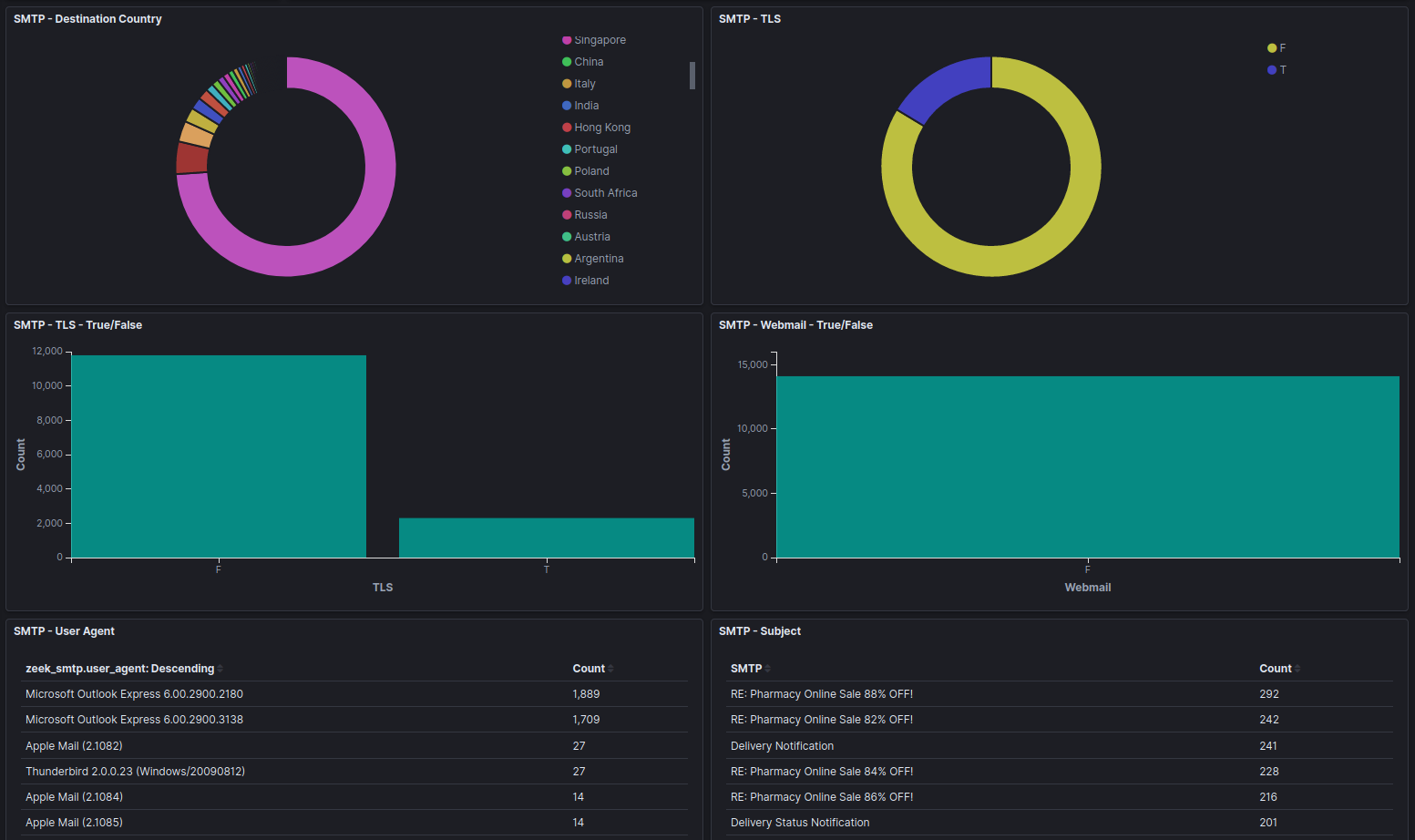Viewport: 1415px width, 840px height.
Task: Sort the User Agent table by Count
Action: 609,668
